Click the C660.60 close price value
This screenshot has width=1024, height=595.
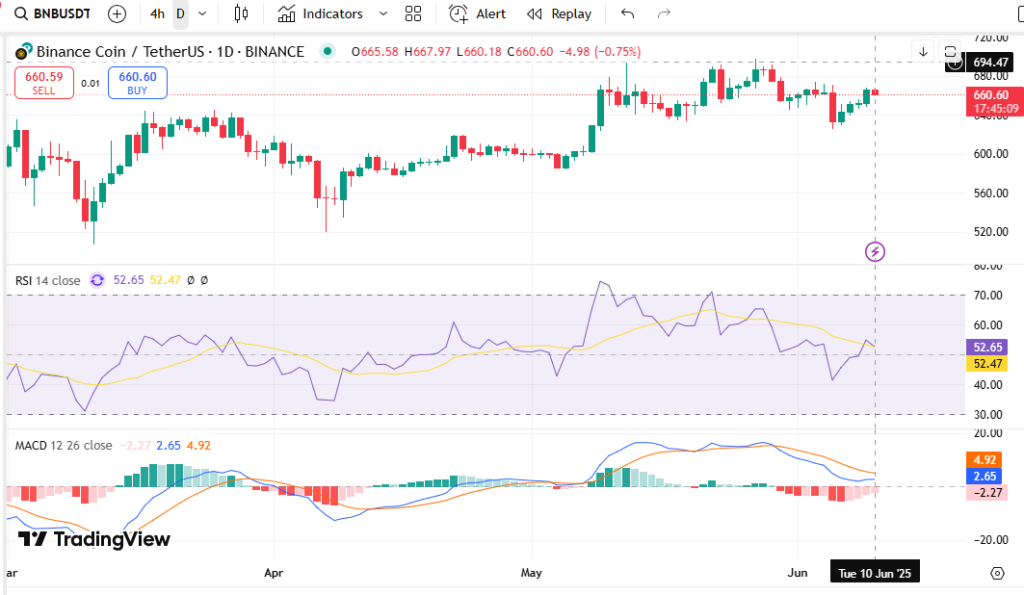point(530,52)
